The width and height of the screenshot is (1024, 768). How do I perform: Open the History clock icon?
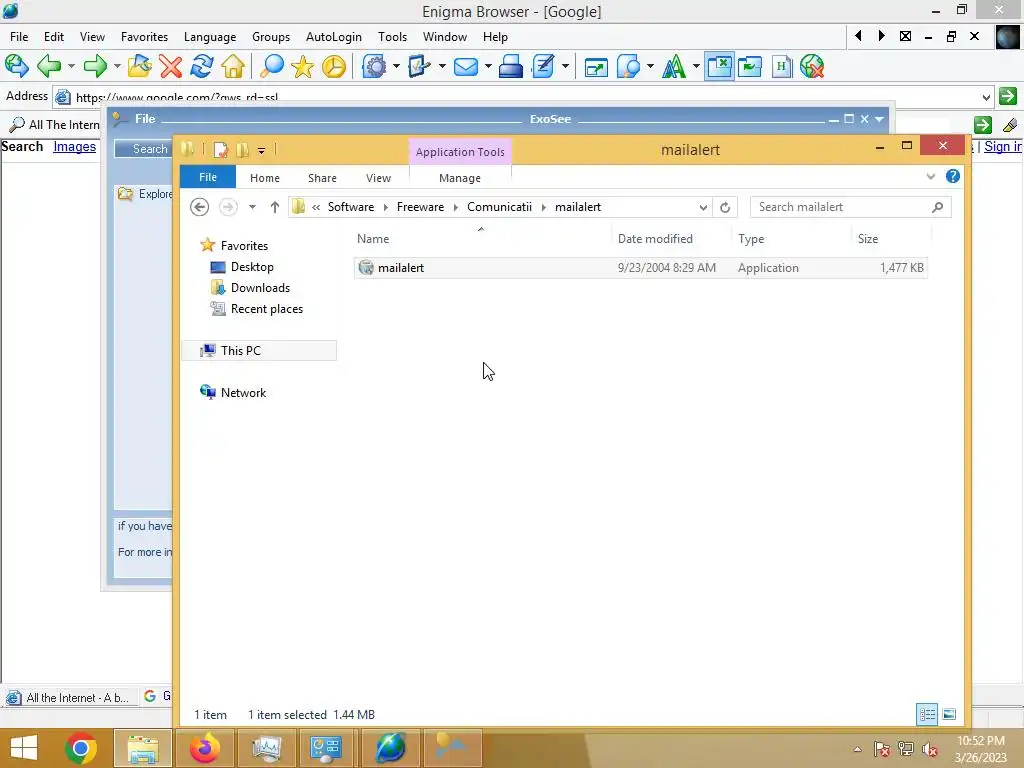(334, 66)
